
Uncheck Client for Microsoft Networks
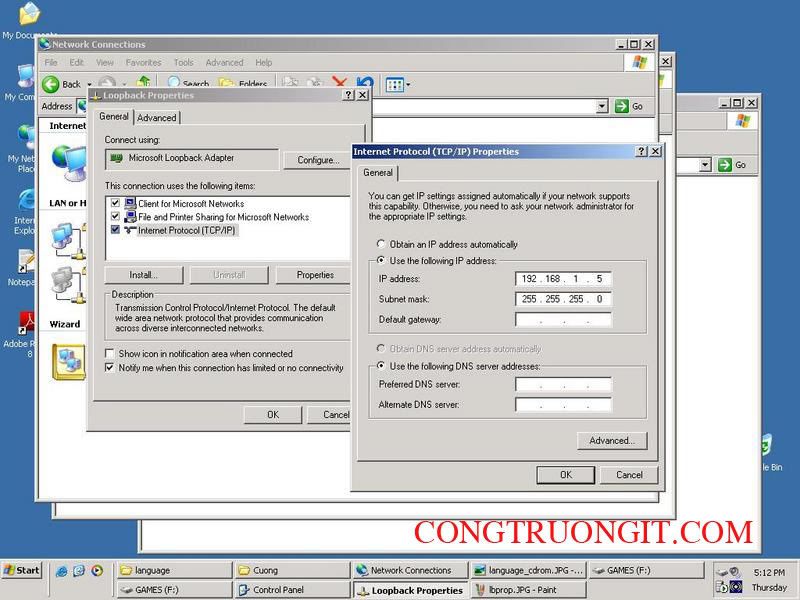coord(115,203)
